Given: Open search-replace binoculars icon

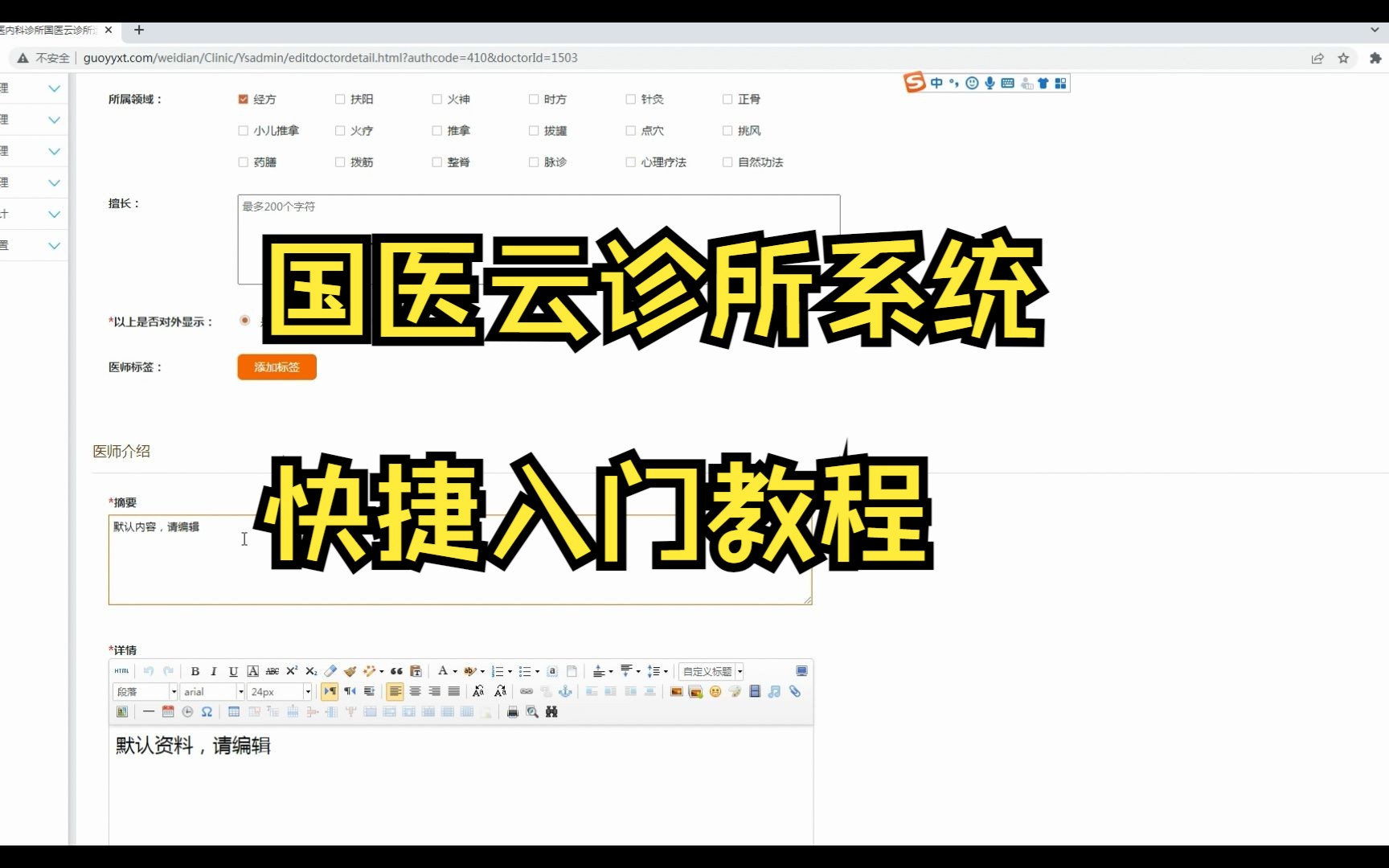Looking at the screenshot, I should click(x=551, y=711).
